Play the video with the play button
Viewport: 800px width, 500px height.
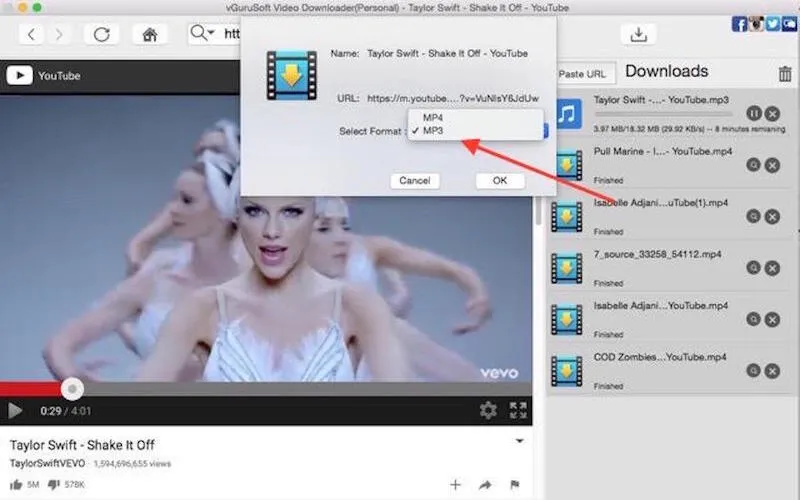point(15,411)
